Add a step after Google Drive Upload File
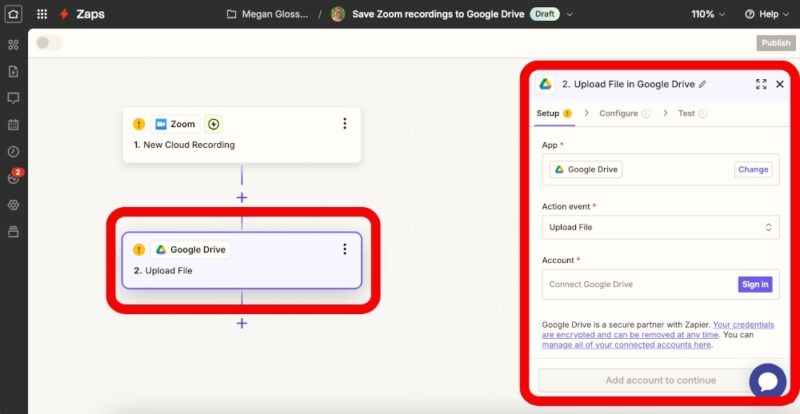Viewport: 800px width, 414px height. tap(242, 323)
